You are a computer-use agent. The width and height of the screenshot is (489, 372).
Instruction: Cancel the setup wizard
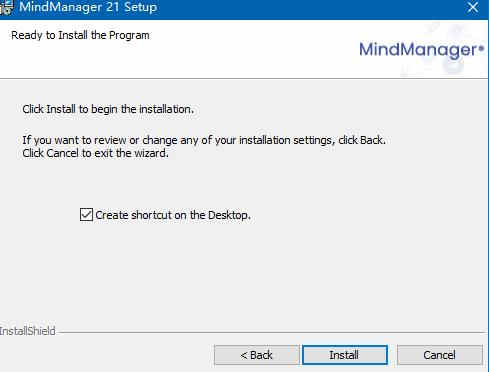coord(439,355)
